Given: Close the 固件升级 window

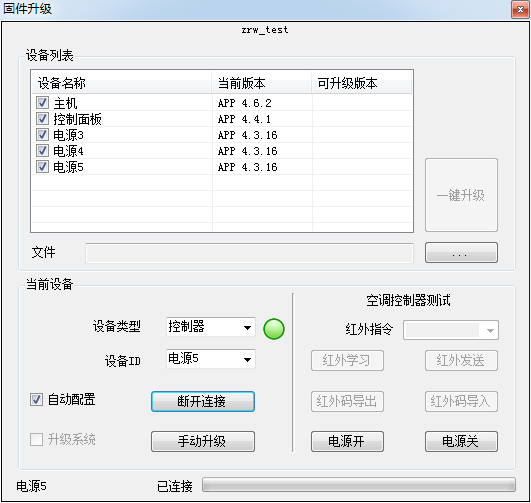Looking at the screenshot, I should [x=520, y=10].
